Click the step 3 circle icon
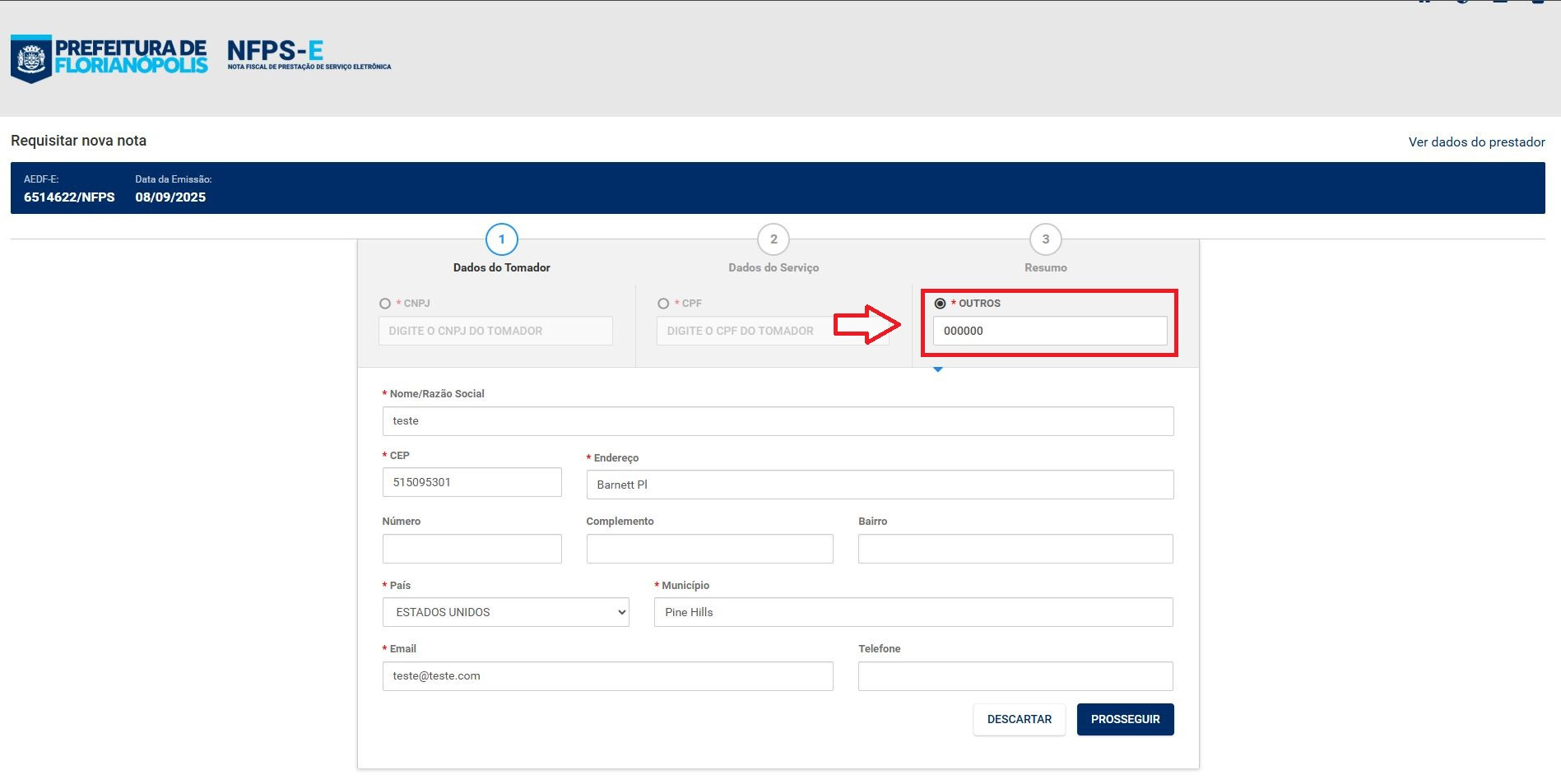This screenshot has width=1561, height=784. [x=1045, y=239]
